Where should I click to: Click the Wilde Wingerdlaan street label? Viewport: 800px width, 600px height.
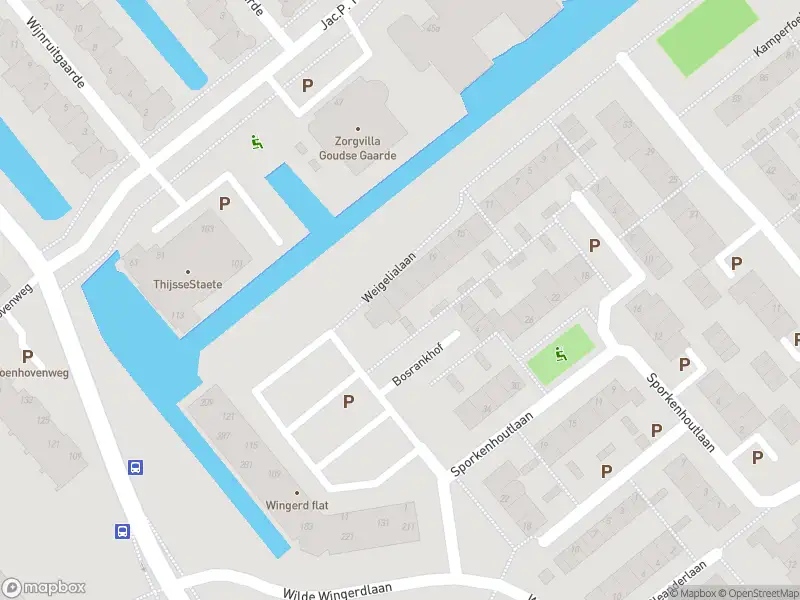pyautogui.click(x=338, y=592)
